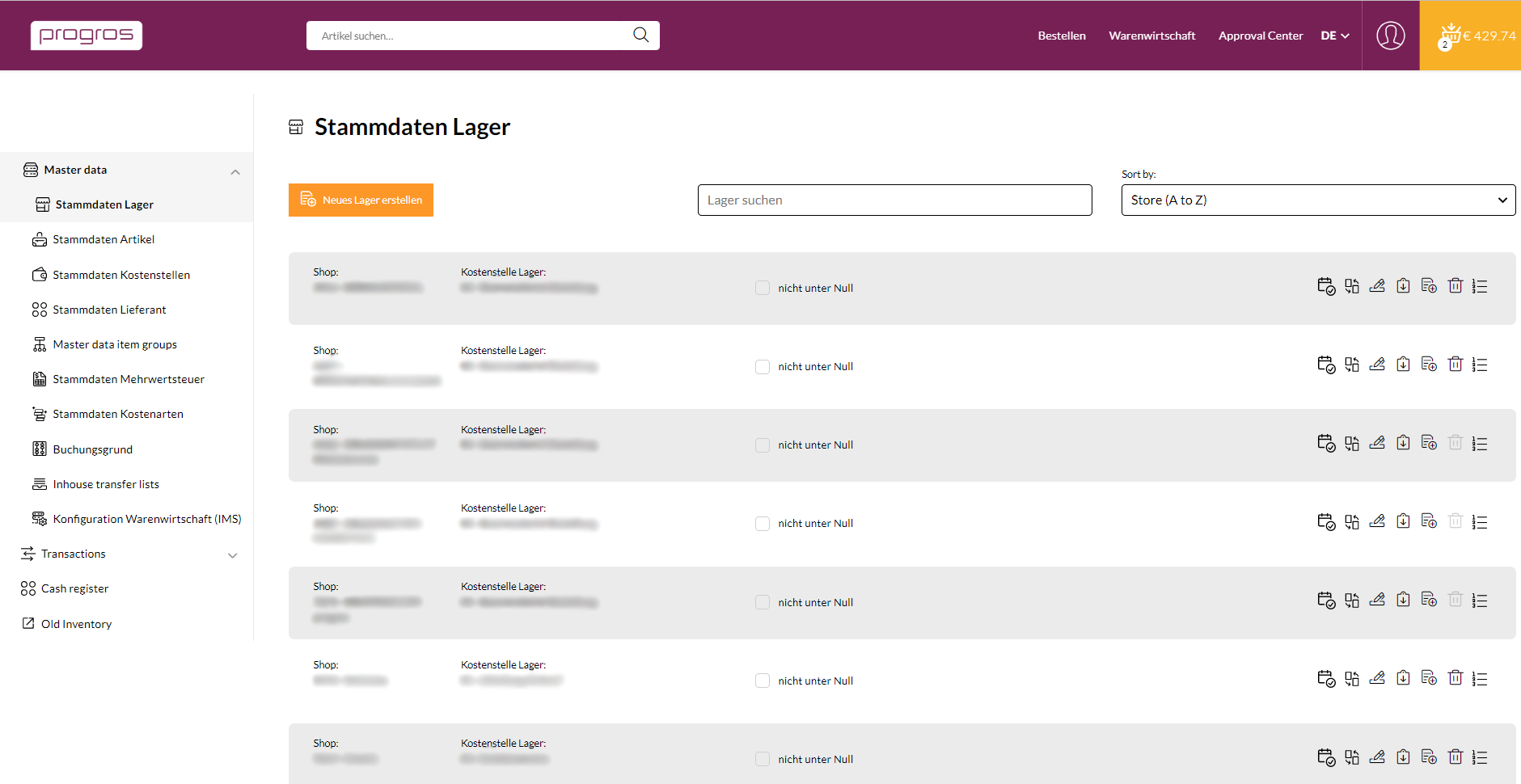1521x784 pixels.
Task: Collapse the Master data section chevron
Action: (x=235, y=171)
